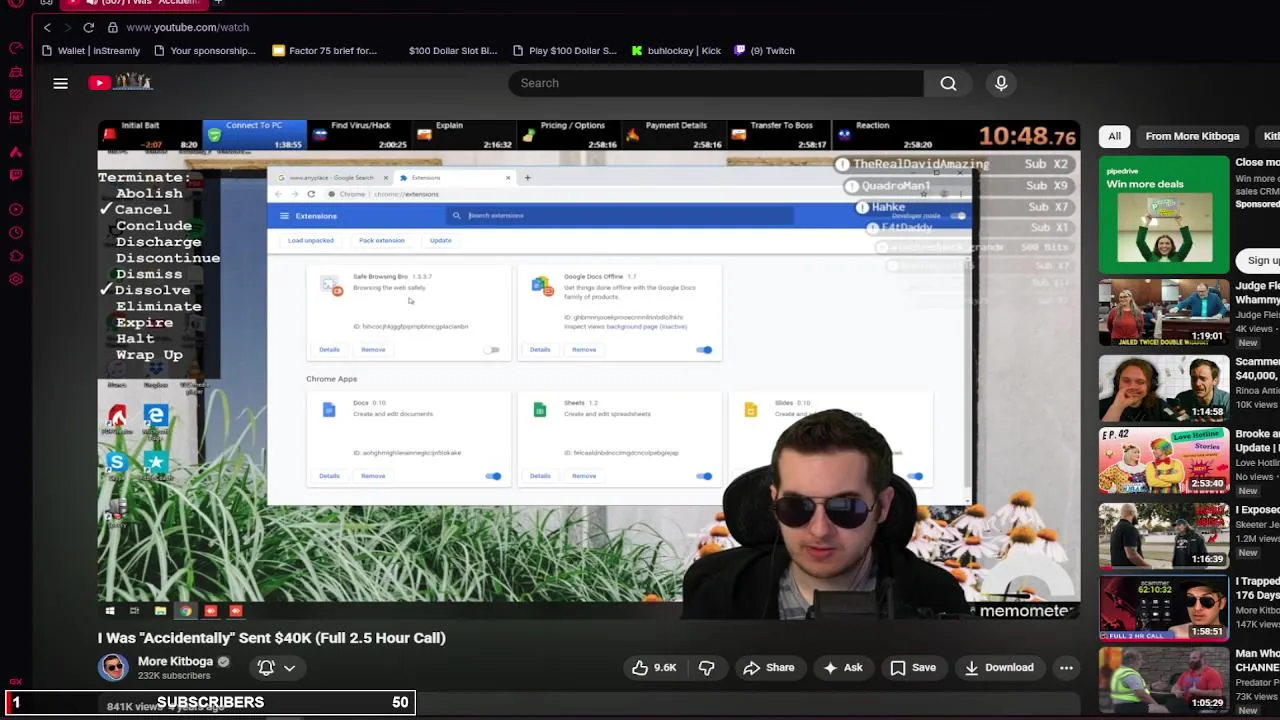Toggle Sheets app switch in video
The height and width of the screenshot is (720, 1280).
pyautogui.click(x=704, y=476)
